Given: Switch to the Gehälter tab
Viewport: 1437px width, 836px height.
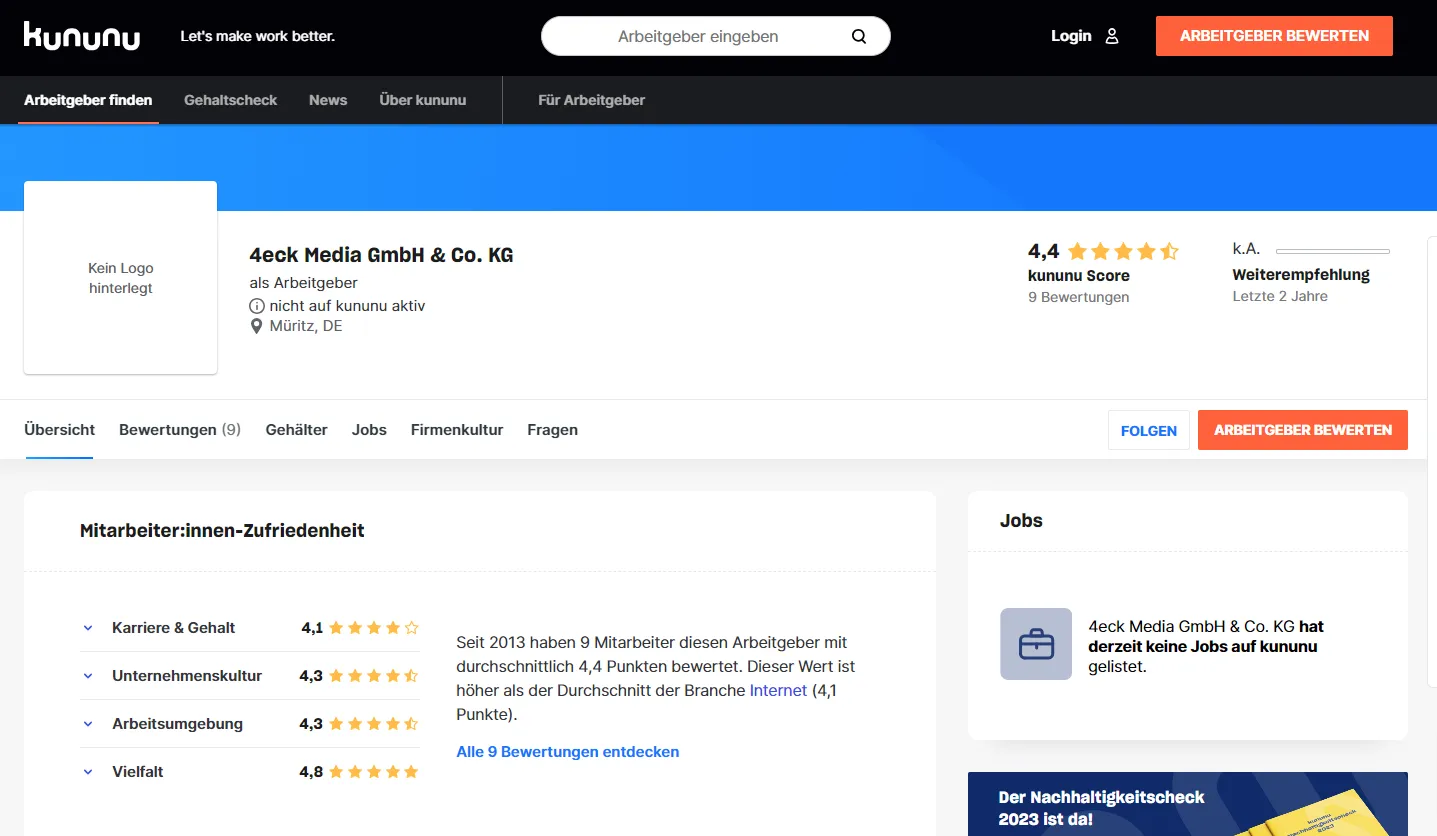Looking at the screenshot, I should point(296,430).
